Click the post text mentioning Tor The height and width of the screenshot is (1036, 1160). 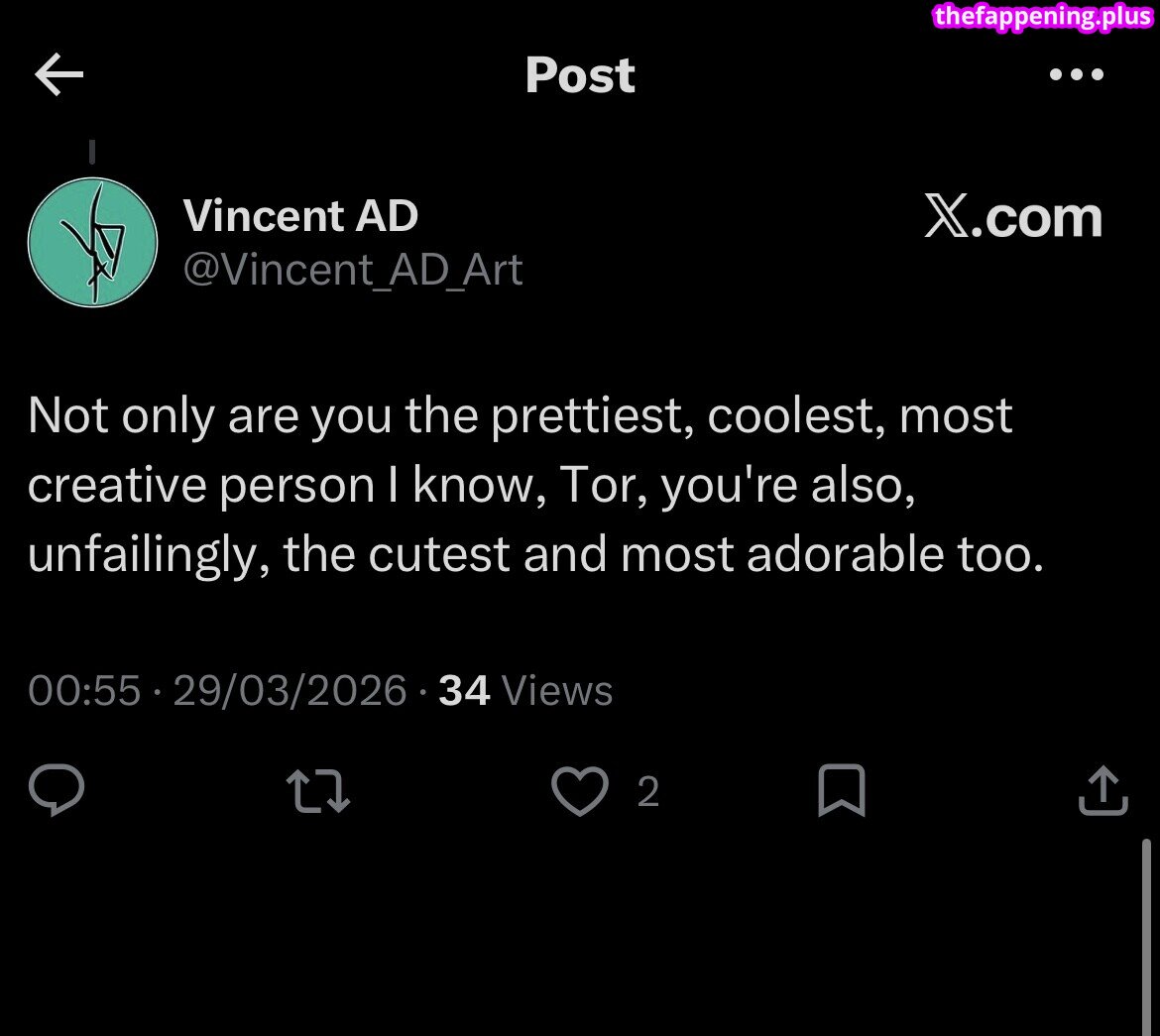tap(535, 485)
